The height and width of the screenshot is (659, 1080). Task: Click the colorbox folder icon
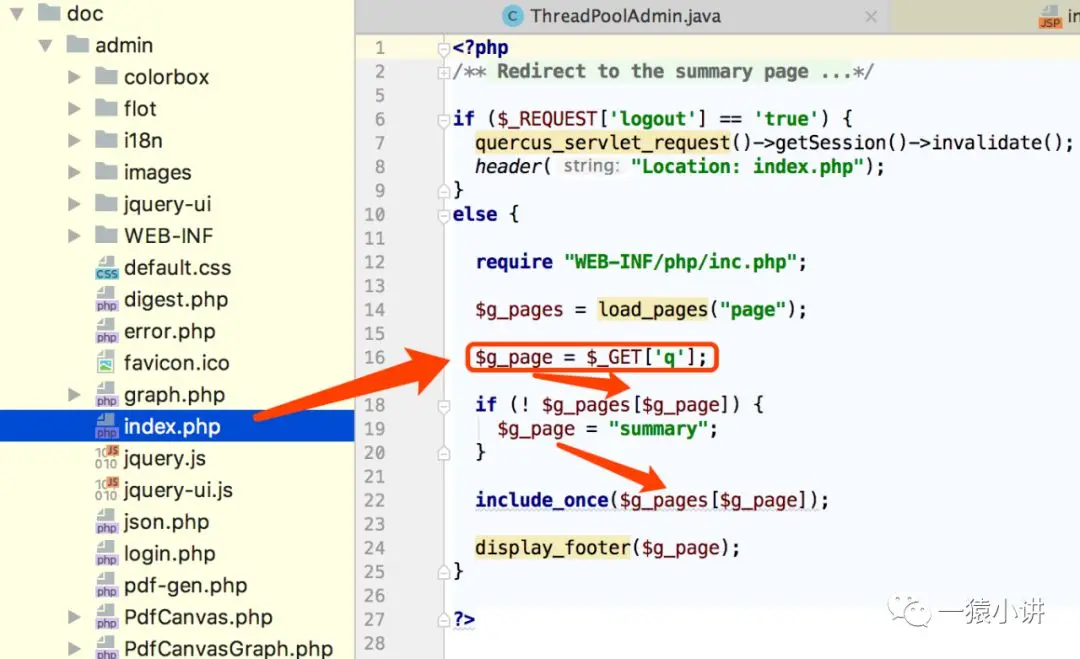[106, 76]
